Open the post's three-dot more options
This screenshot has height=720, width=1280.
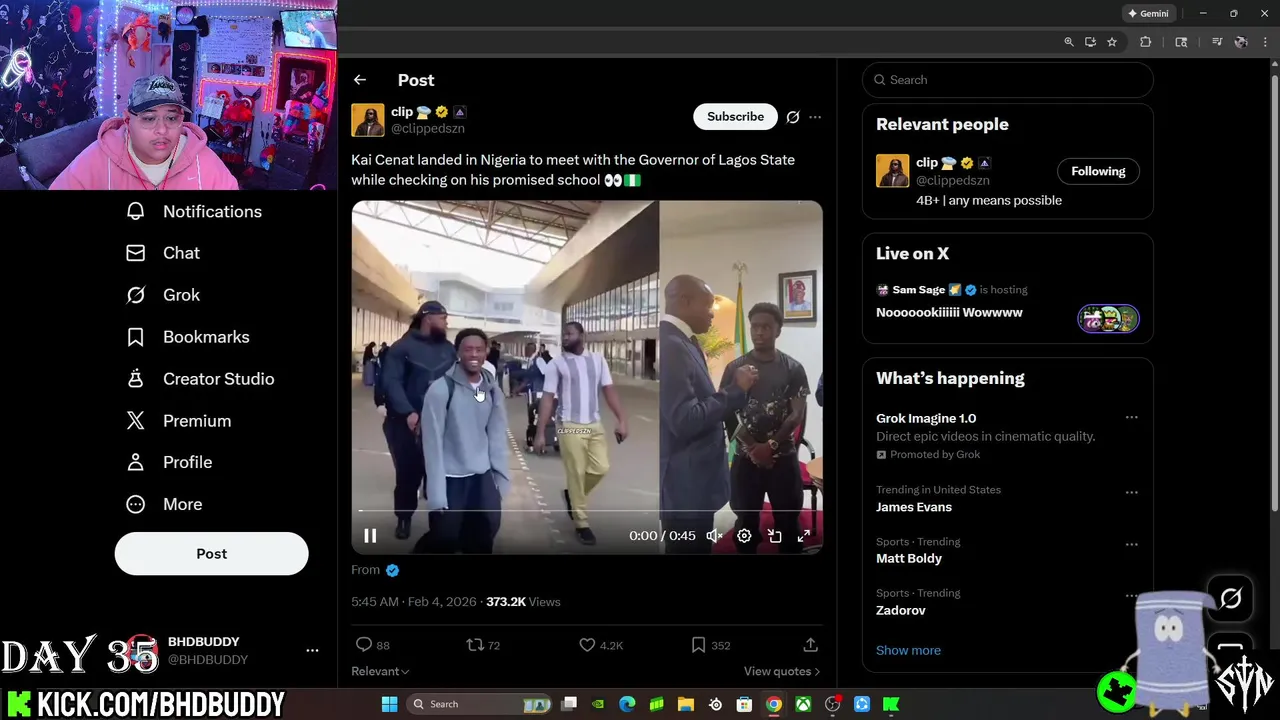point(815,117)
